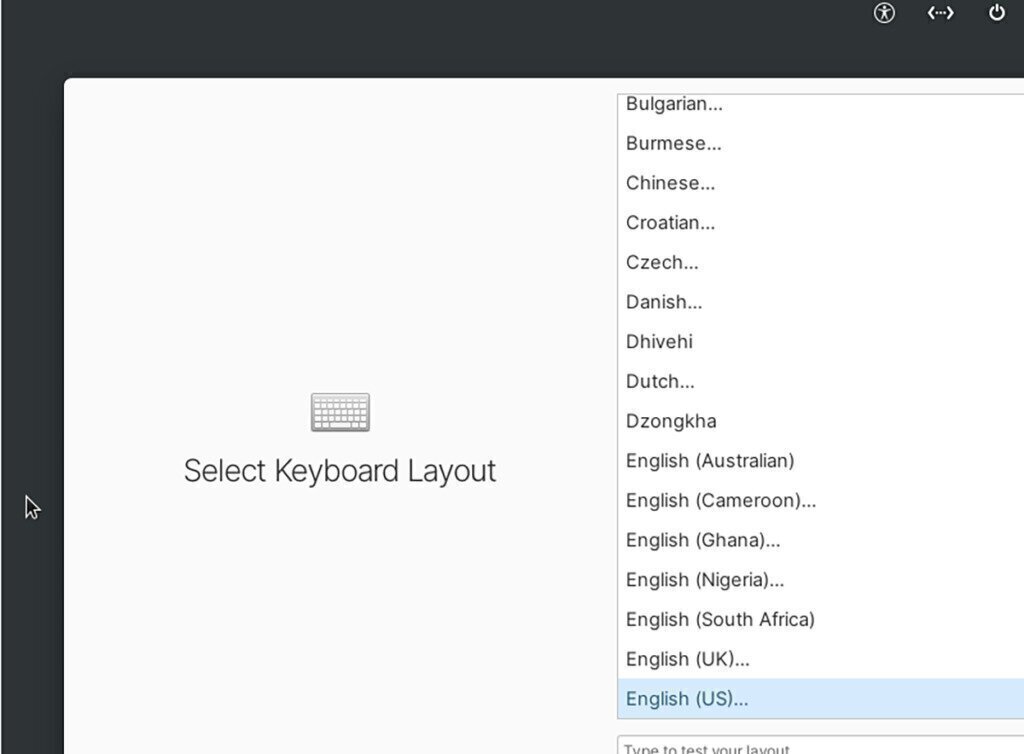Select English (Australian) layout
1024x754 pixels.
point(709,461)
